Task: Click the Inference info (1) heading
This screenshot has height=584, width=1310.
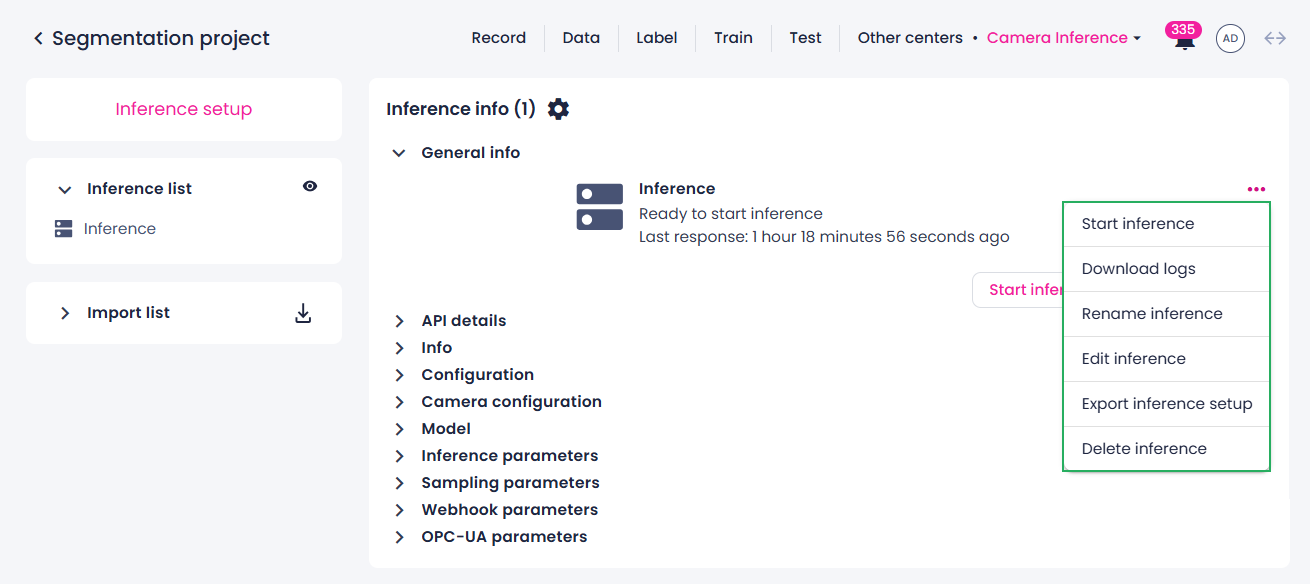Action: [461, 109]
